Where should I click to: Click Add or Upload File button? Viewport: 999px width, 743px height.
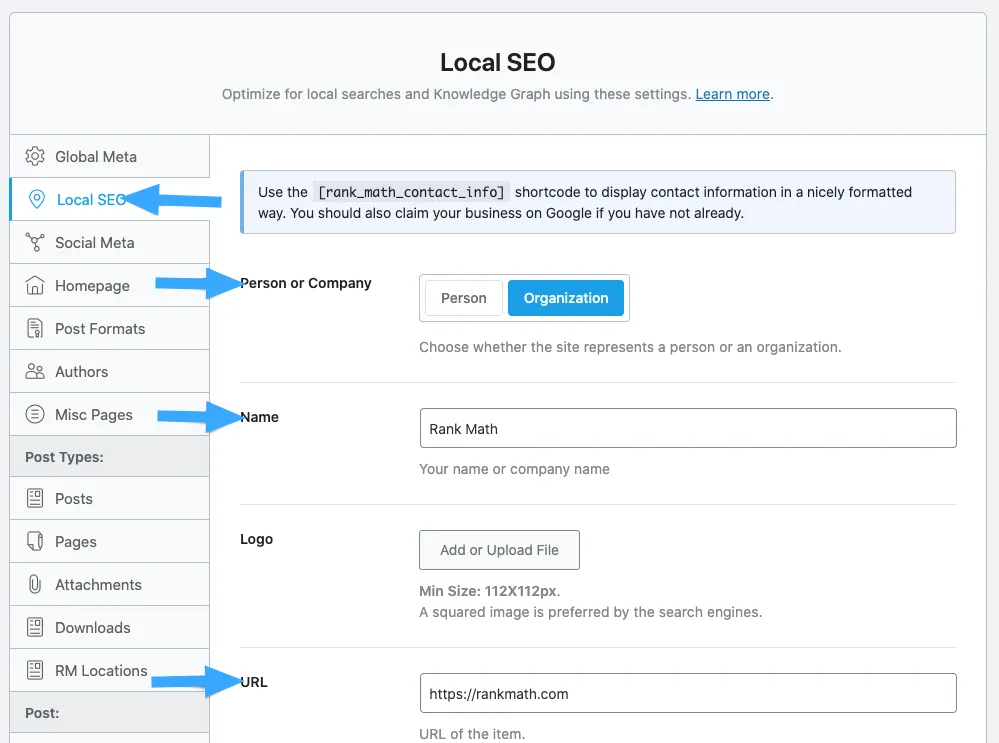point(500,550)
